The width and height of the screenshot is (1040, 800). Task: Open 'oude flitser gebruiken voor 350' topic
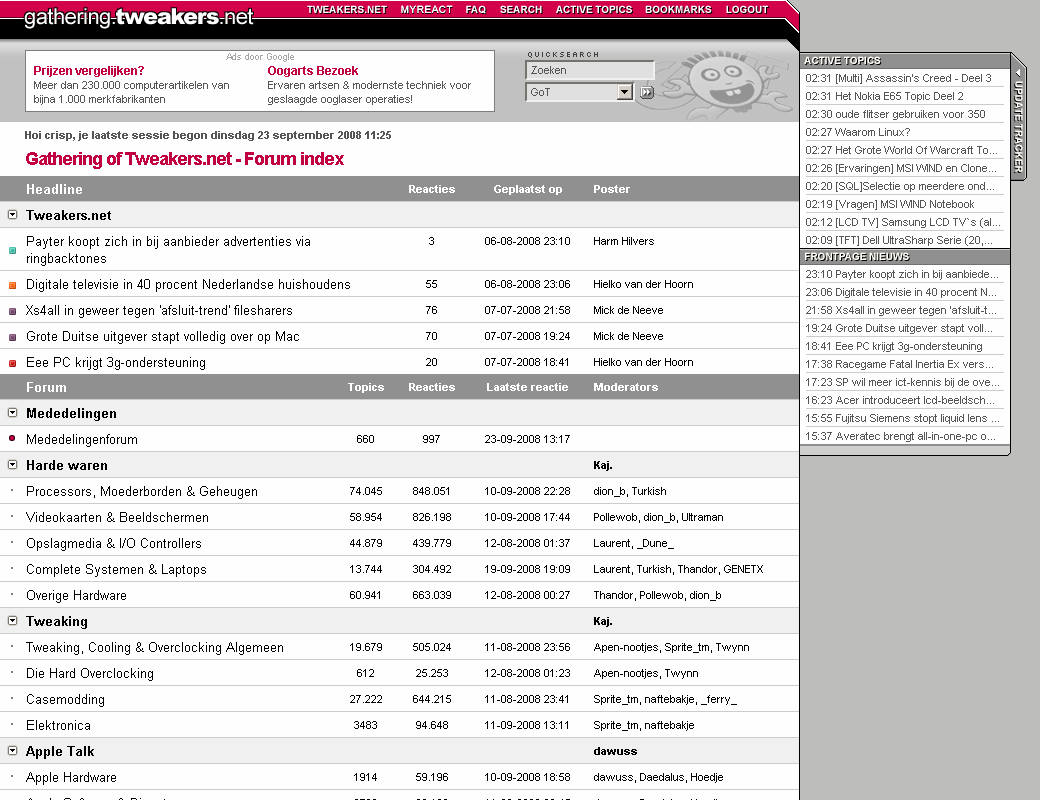[895, 114]
